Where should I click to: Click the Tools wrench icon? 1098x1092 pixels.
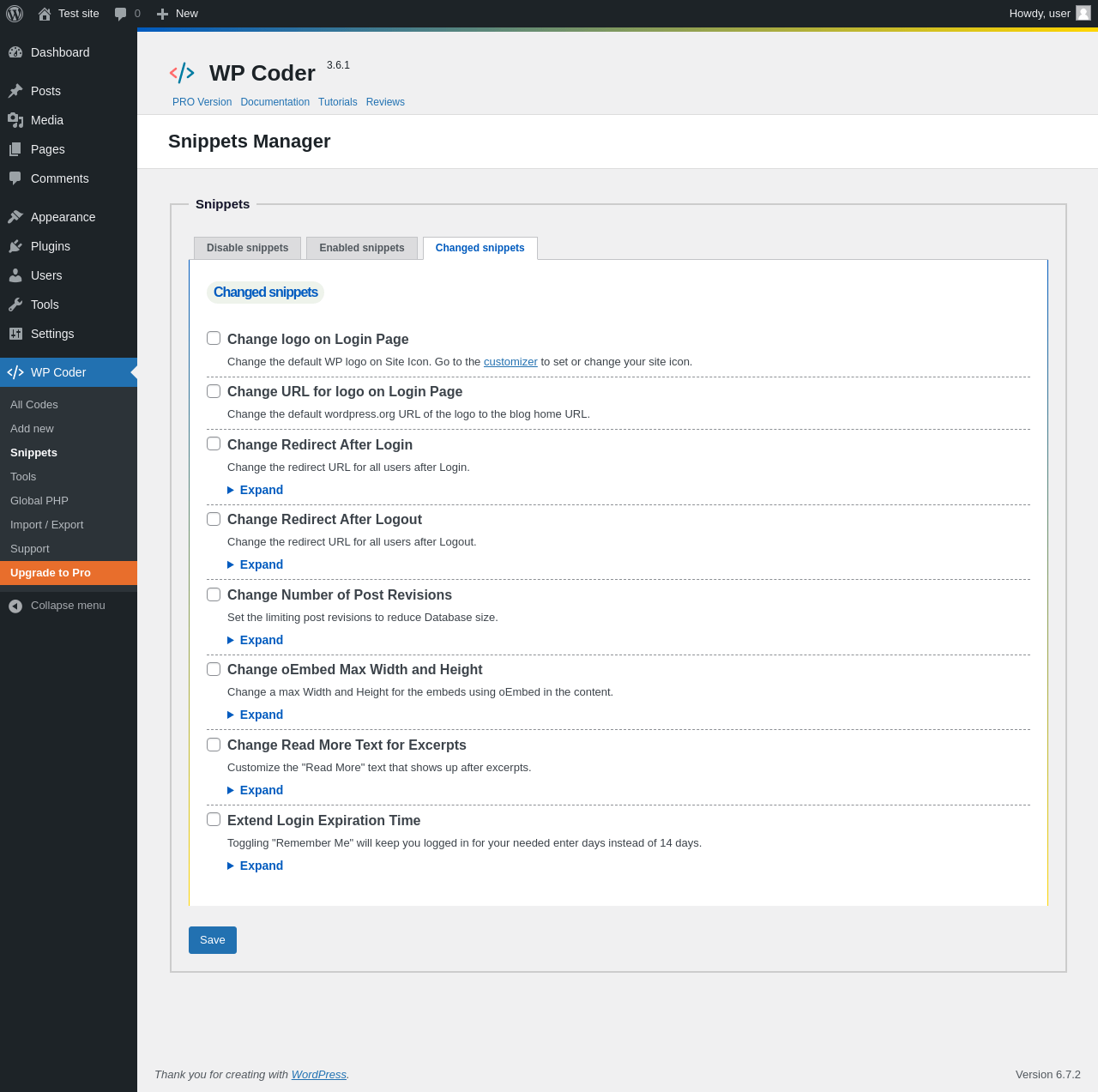tap(15, 305)
